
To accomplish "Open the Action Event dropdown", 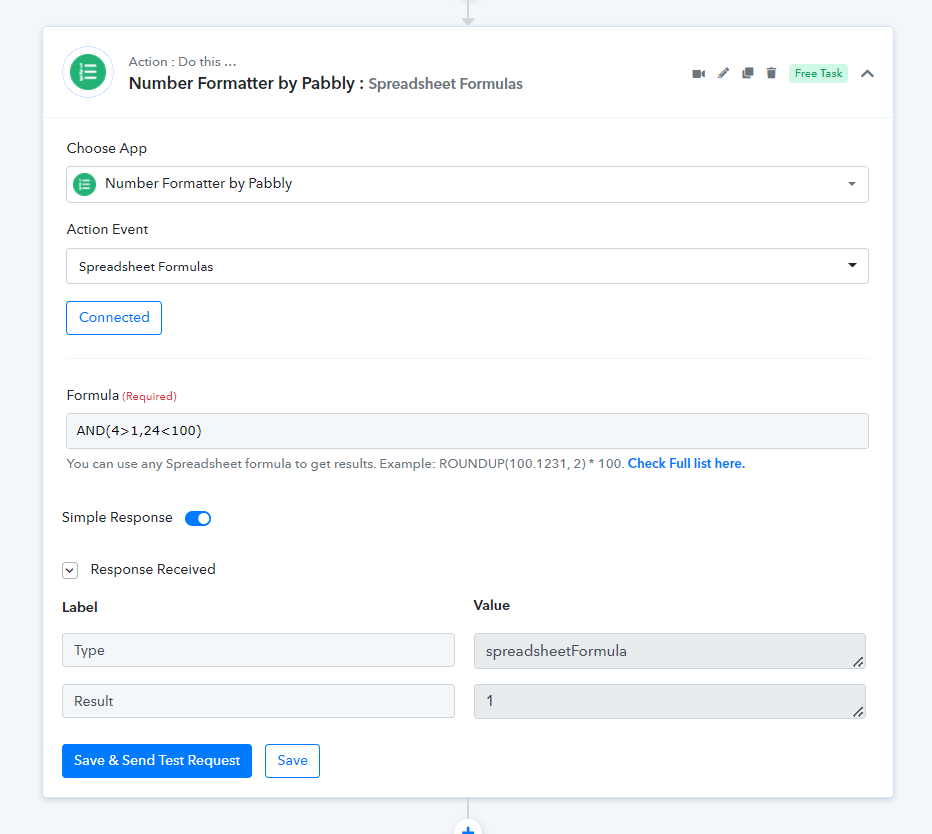I will click(x=467, y=266).
